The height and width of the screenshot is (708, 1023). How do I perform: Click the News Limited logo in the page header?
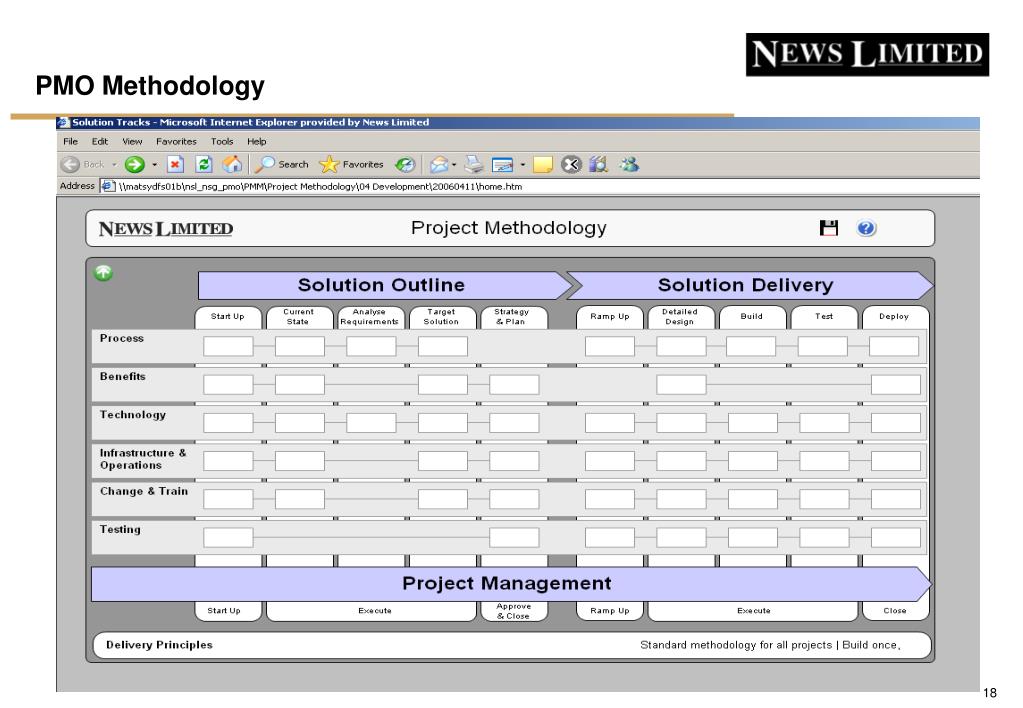166,228
